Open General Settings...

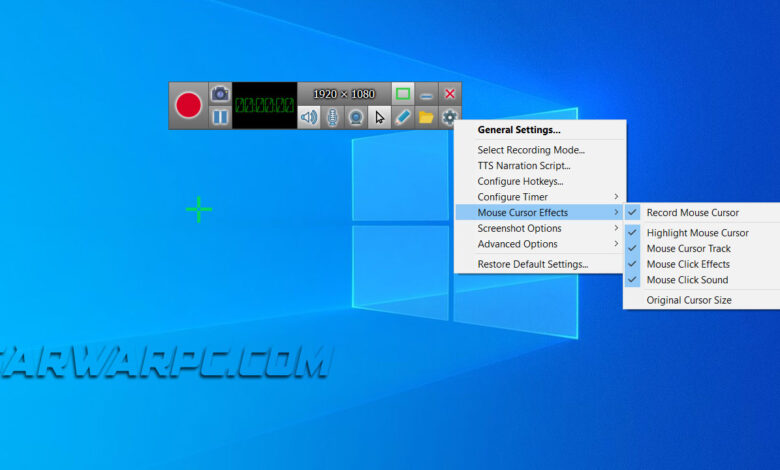[x=540, y=130]
